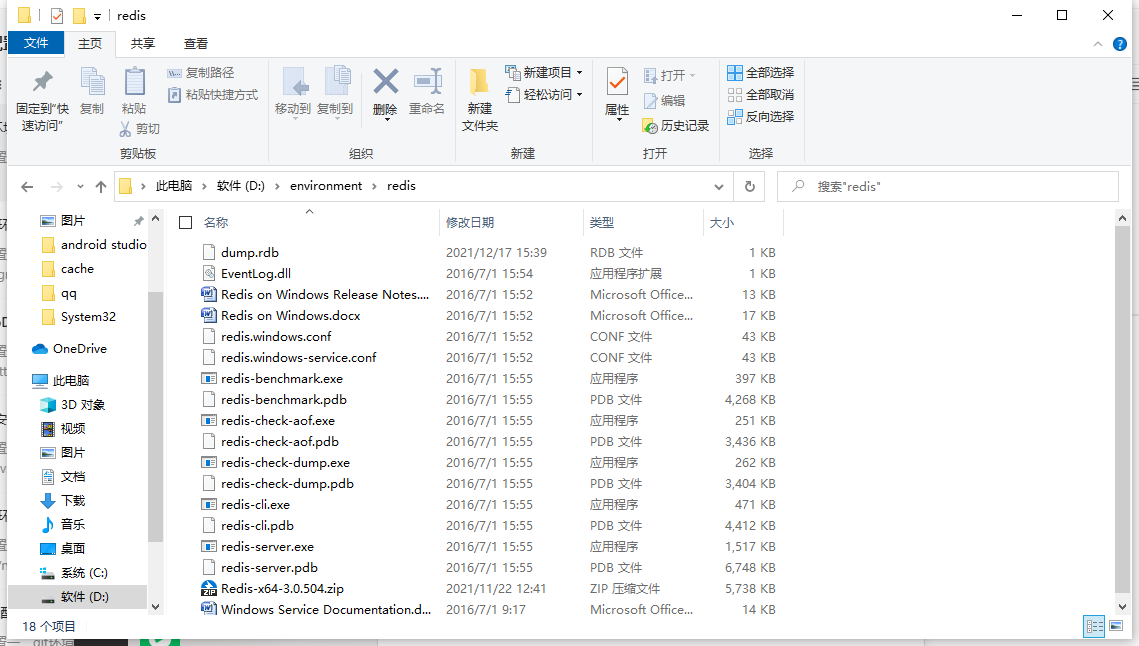
Task: Open the View (查看) ribbon tab
Action: [195, 44]
